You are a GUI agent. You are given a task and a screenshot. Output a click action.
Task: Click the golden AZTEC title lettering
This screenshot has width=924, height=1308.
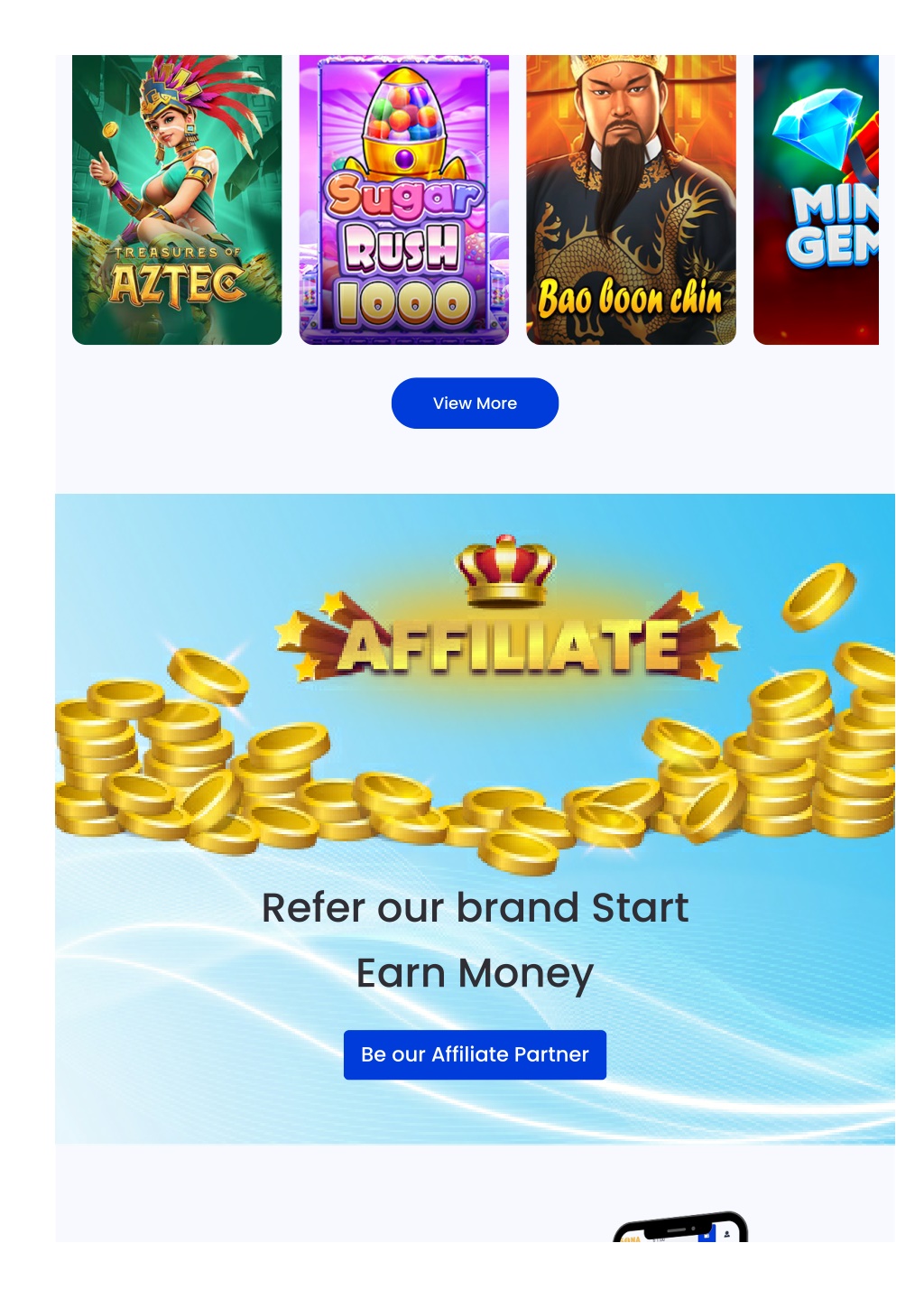coord(178,284)
